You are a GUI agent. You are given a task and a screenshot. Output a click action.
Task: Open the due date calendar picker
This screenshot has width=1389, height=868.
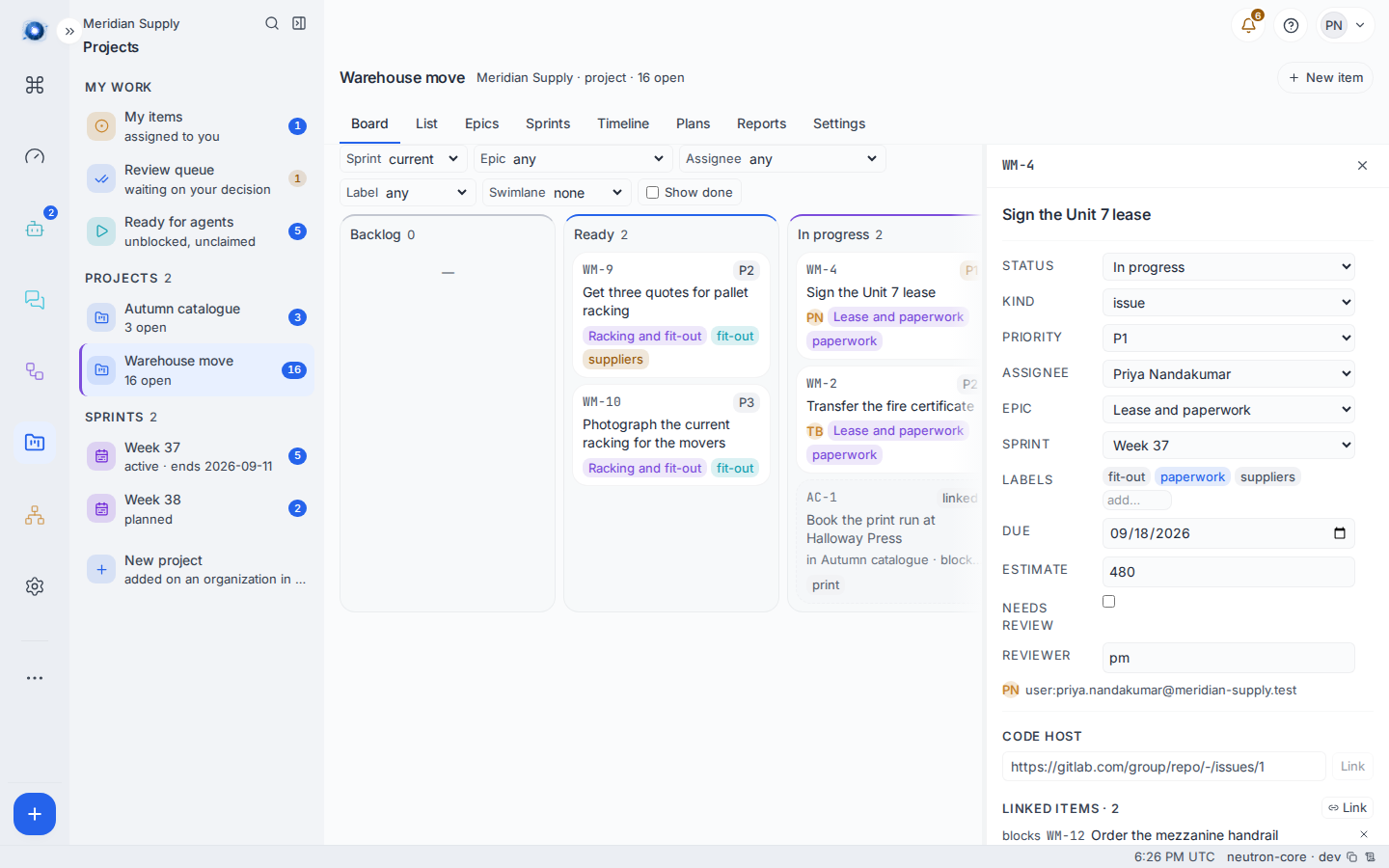[x=1339, y=533]
